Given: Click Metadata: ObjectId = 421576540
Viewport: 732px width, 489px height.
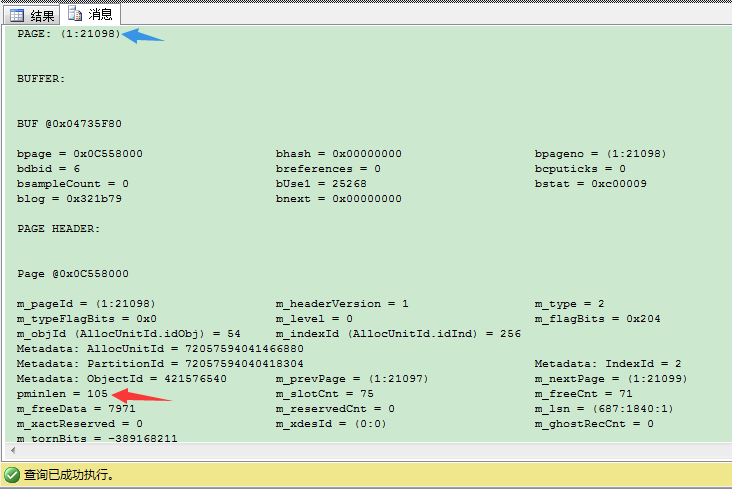Looking at the screenshot, I should (x=122, y=378).
